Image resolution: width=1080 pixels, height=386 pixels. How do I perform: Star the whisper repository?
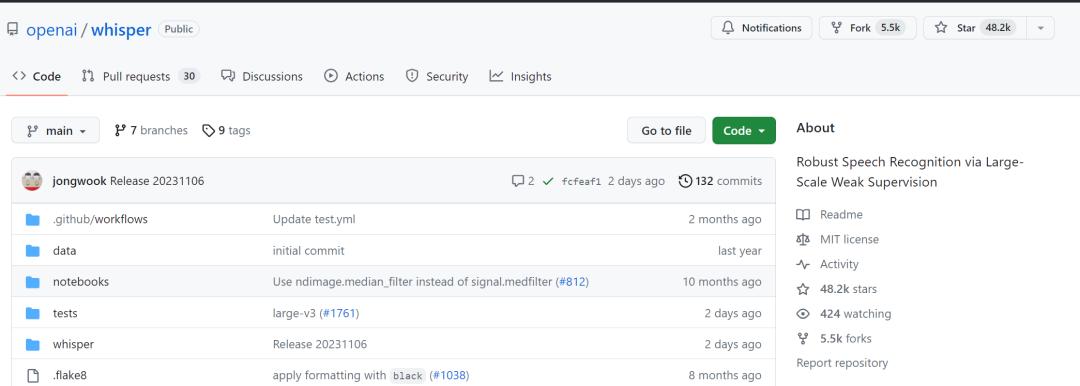click(974, 28)
